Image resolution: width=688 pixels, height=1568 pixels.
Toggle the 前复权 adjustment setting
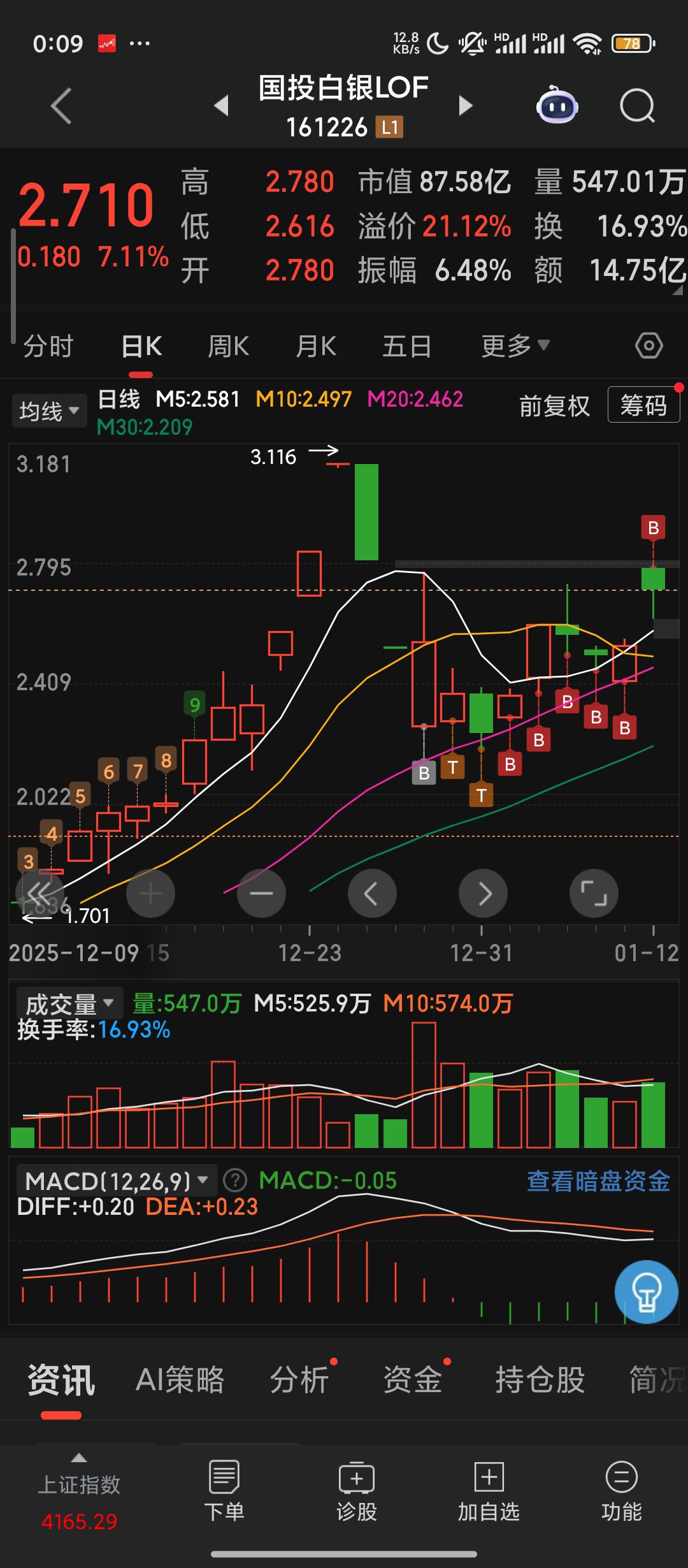click(554, 406)
